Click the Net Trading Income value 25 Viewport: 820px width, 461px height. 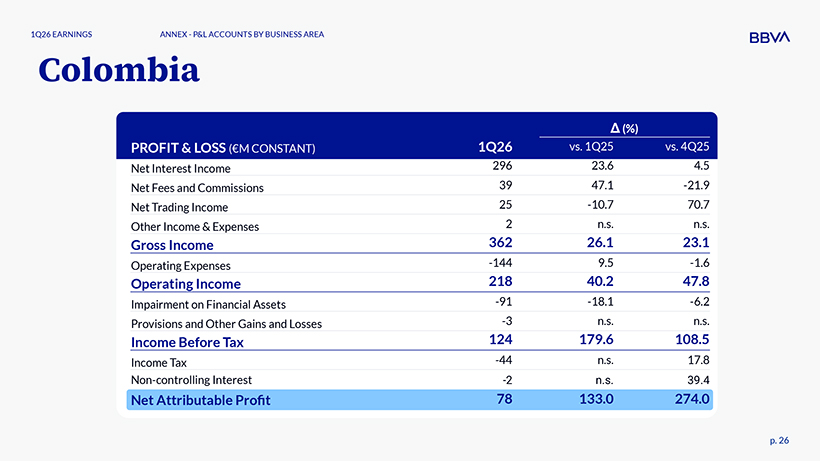coord(505,204)
